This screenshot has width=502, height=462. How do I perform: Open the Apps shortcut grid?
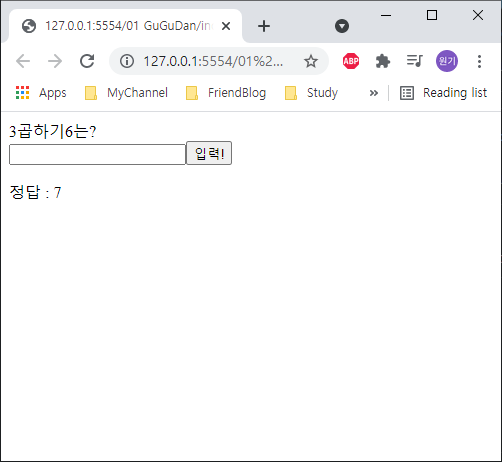pyautogui.click(x=41, y=93)
